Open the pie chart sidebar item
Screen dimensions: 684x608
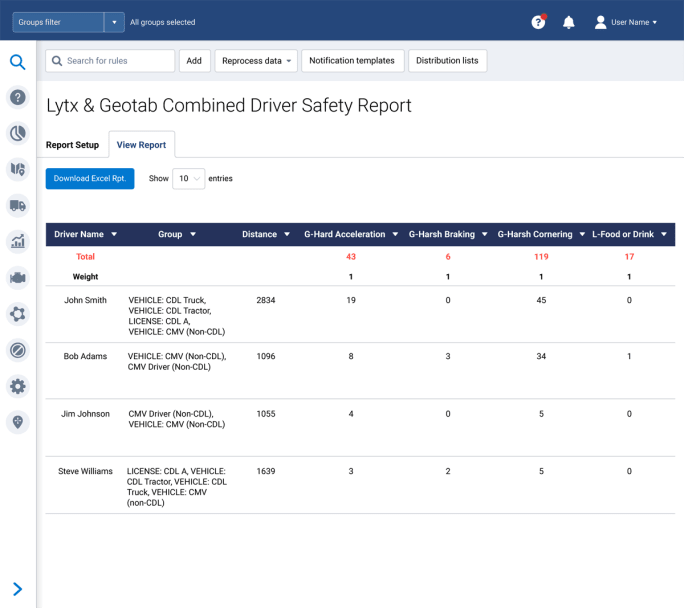point(17,133)
